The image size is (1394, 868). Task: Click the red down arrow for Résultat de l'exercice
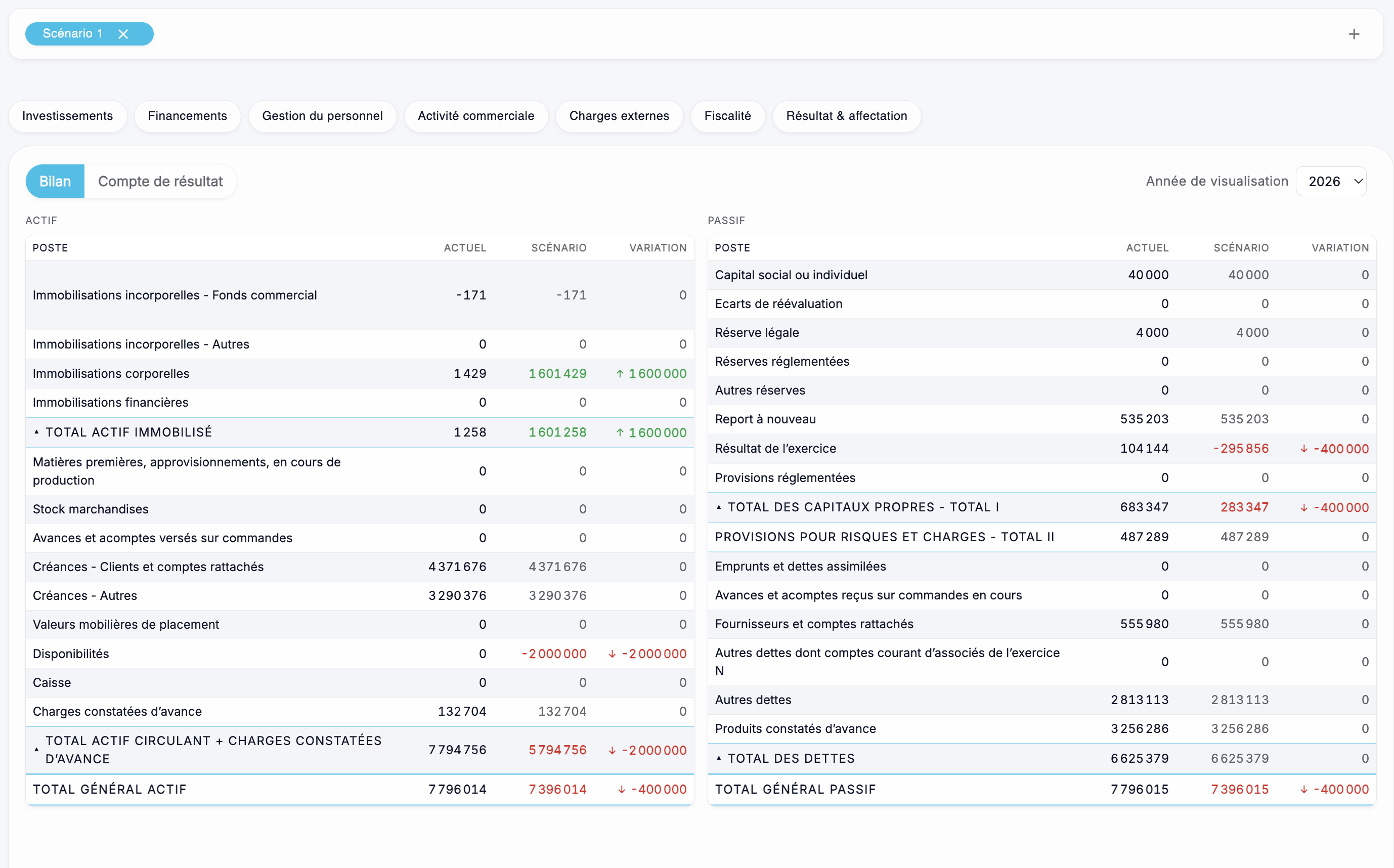1304,449
